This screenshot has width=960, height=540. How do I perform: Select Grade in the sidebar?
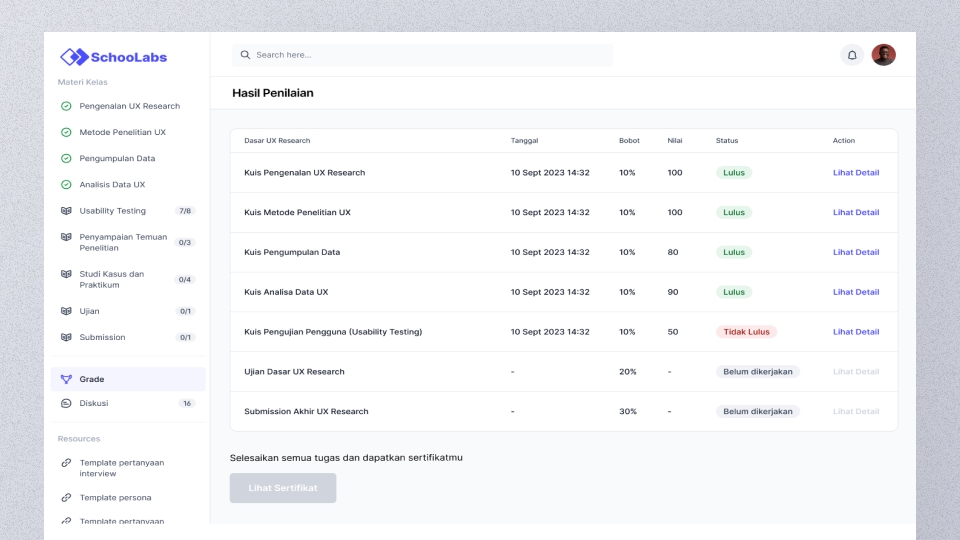(x=128, y=379)
